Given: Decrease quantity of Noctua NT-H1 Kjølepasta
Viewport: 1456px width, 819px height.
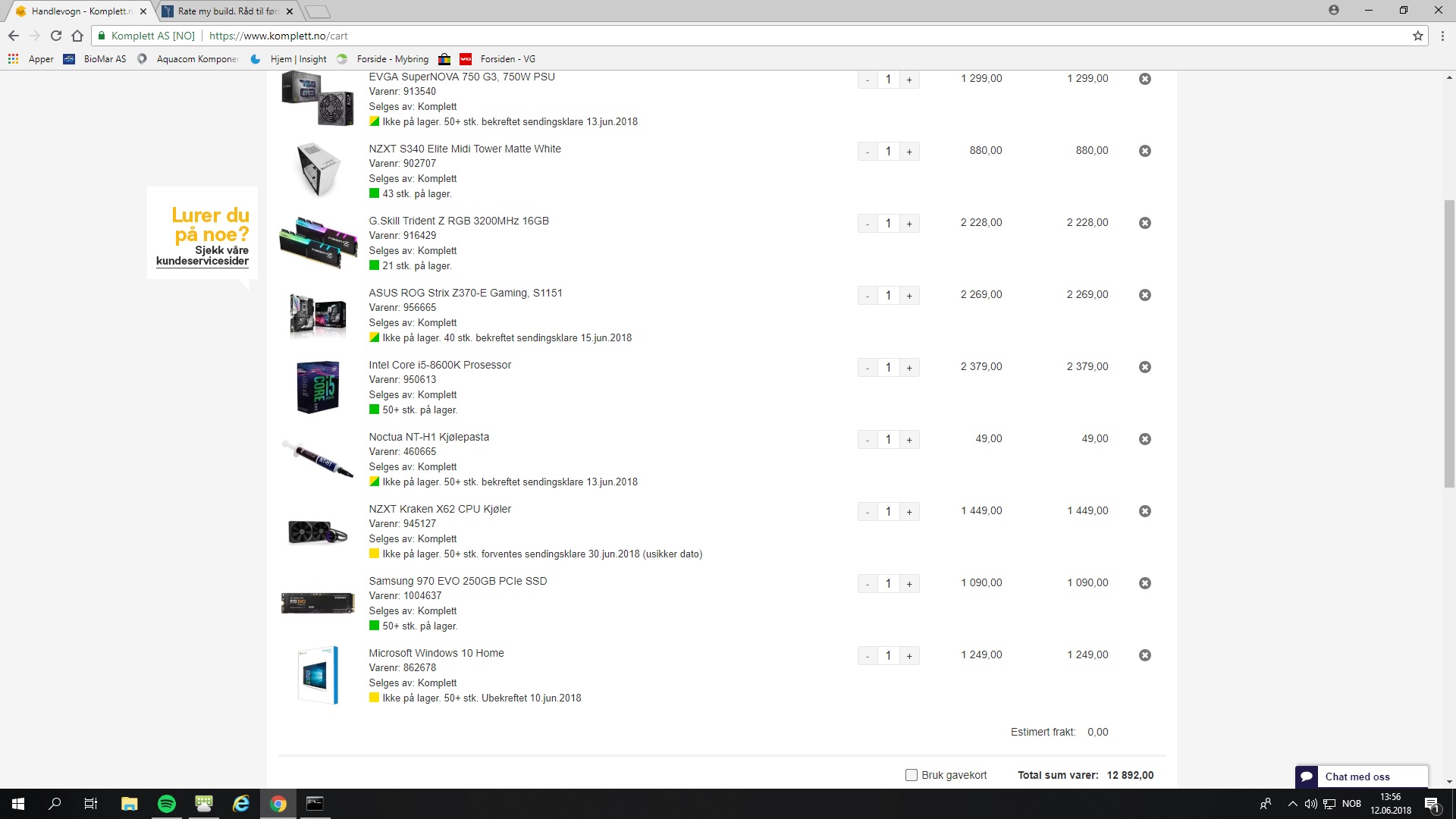Looking at the screenshot, I should (x=868, y=440).
